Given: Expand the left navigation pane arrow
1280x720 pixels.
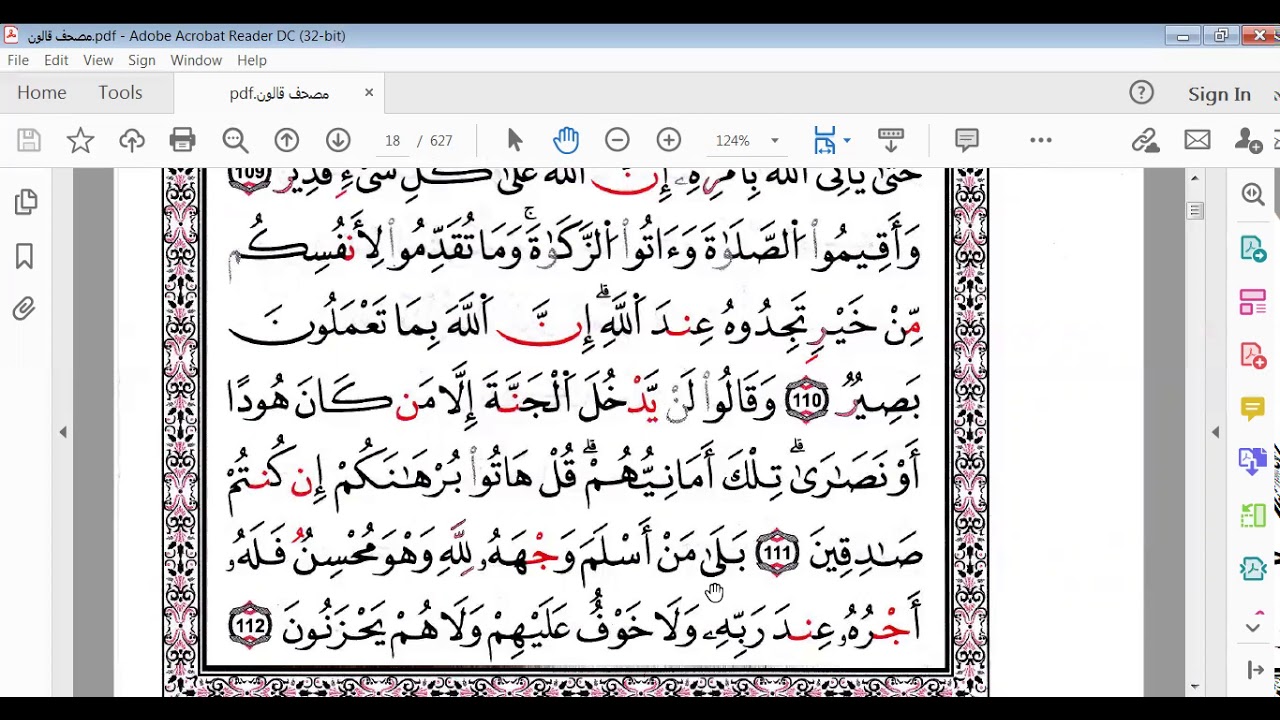Looking at the screenshot, I should (x=63, y=432).
